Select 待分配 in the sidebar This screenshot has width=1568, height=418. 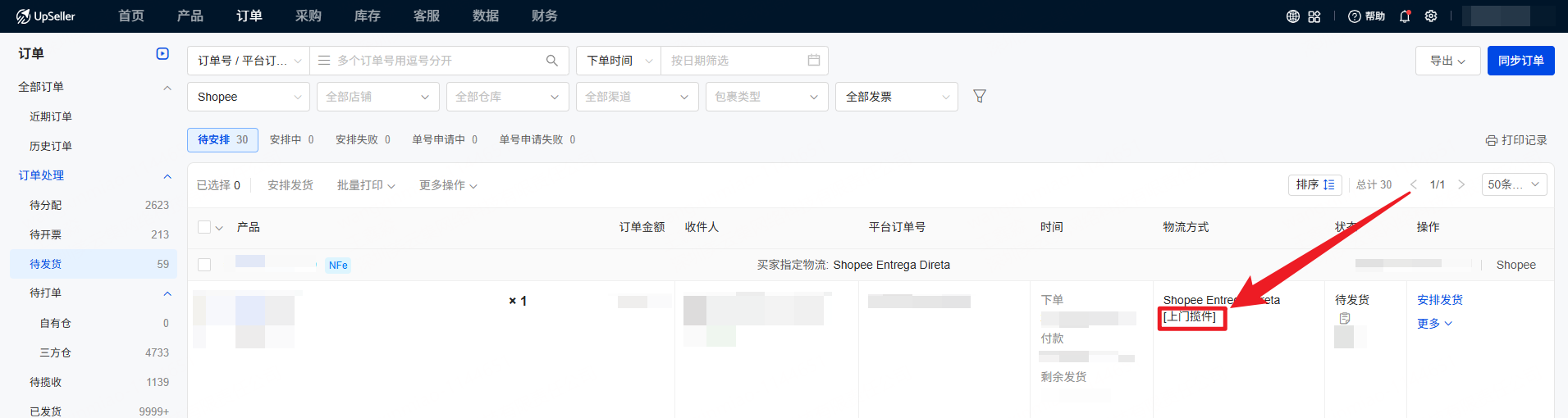tap(46, 205)
